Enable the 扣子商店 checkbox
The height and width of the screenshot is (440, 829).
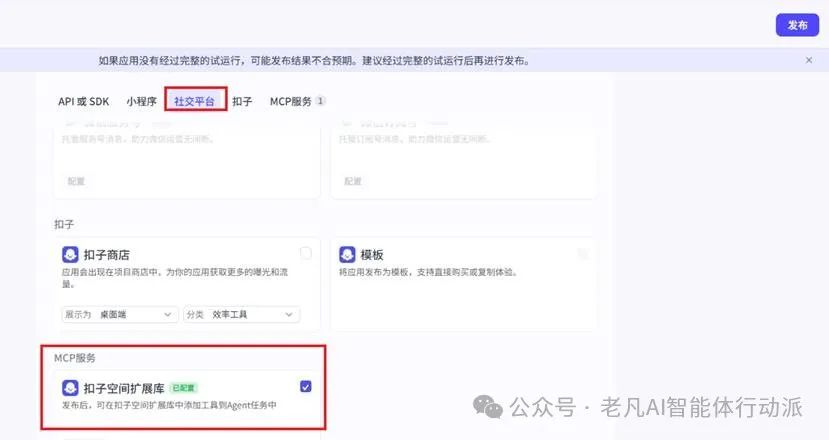pyautogui.click(x=306, y=253)
